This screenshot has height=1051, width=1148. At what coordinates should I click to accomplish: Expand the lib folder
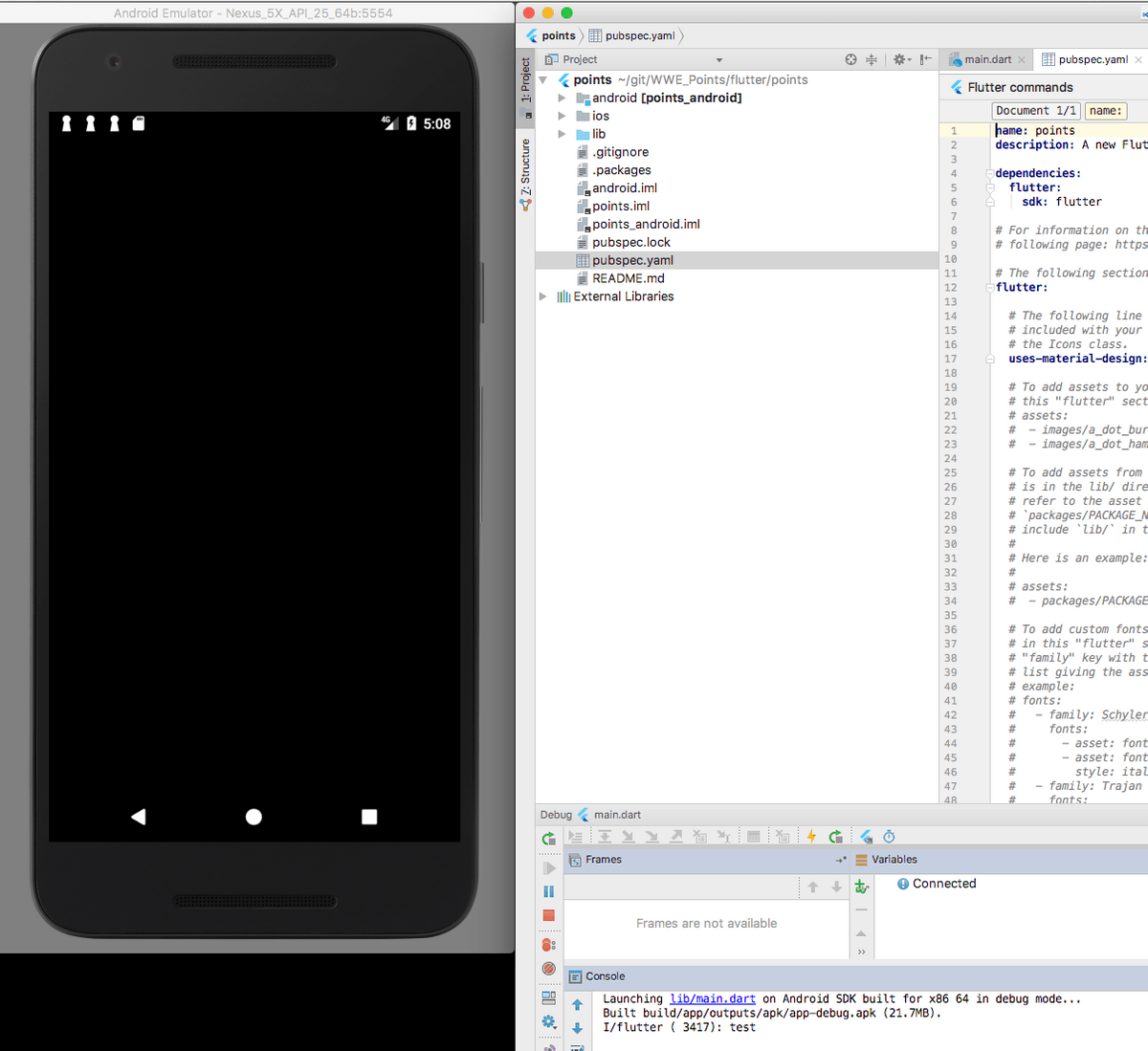coord(563,133)
